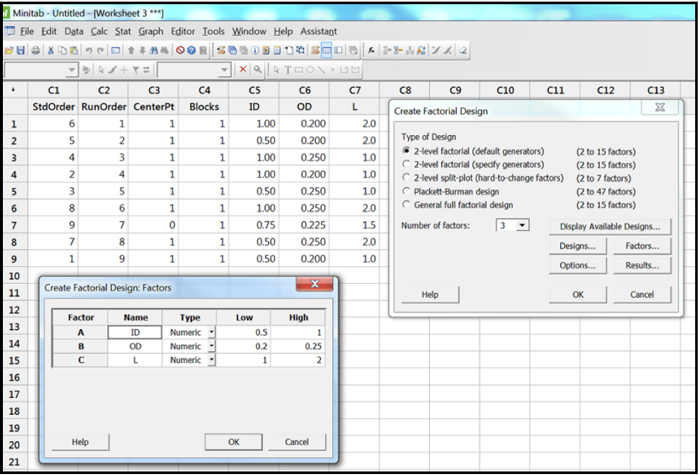Open Type dropdown for factor C
Screen dimensions: 700x475
[x=211, y=360]
